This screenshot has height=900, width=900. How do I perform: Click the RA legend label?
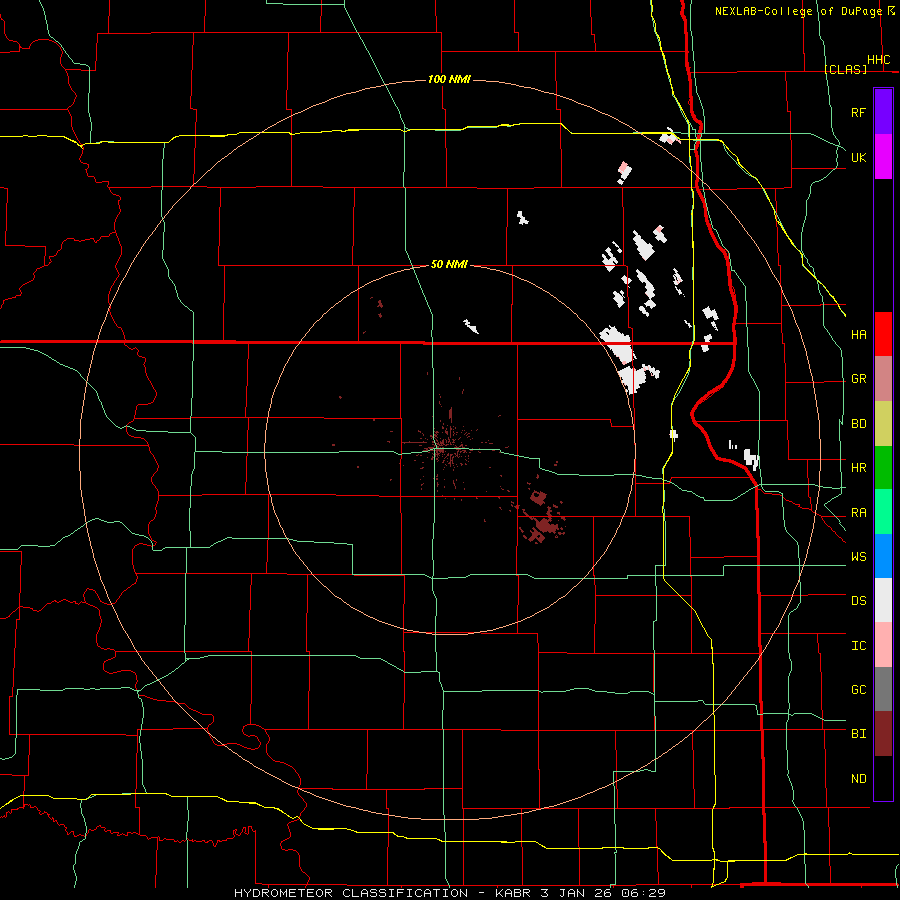point(858,513)
